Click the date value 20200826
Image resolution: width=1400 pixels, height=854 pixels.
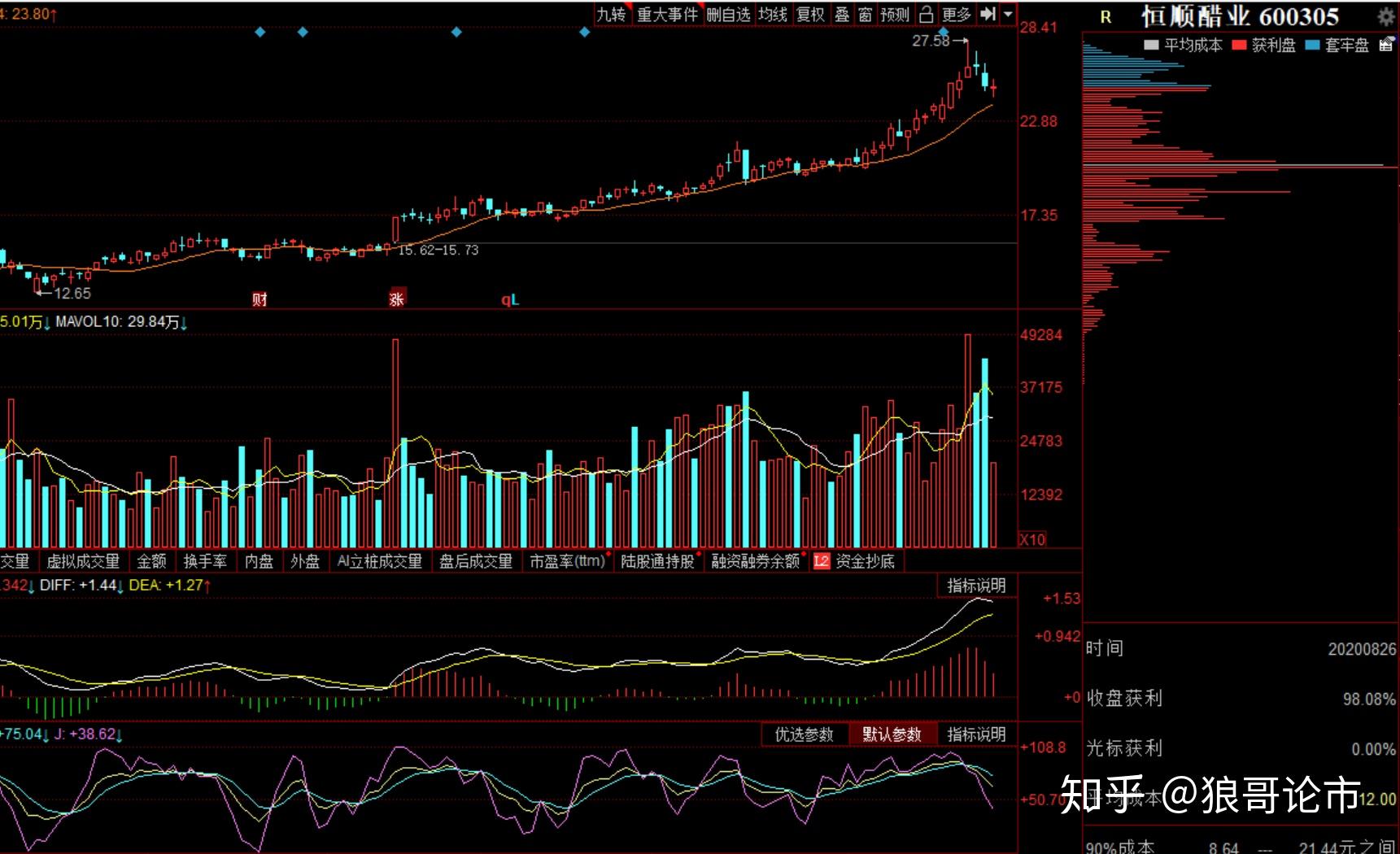(x=1362, y=649)
